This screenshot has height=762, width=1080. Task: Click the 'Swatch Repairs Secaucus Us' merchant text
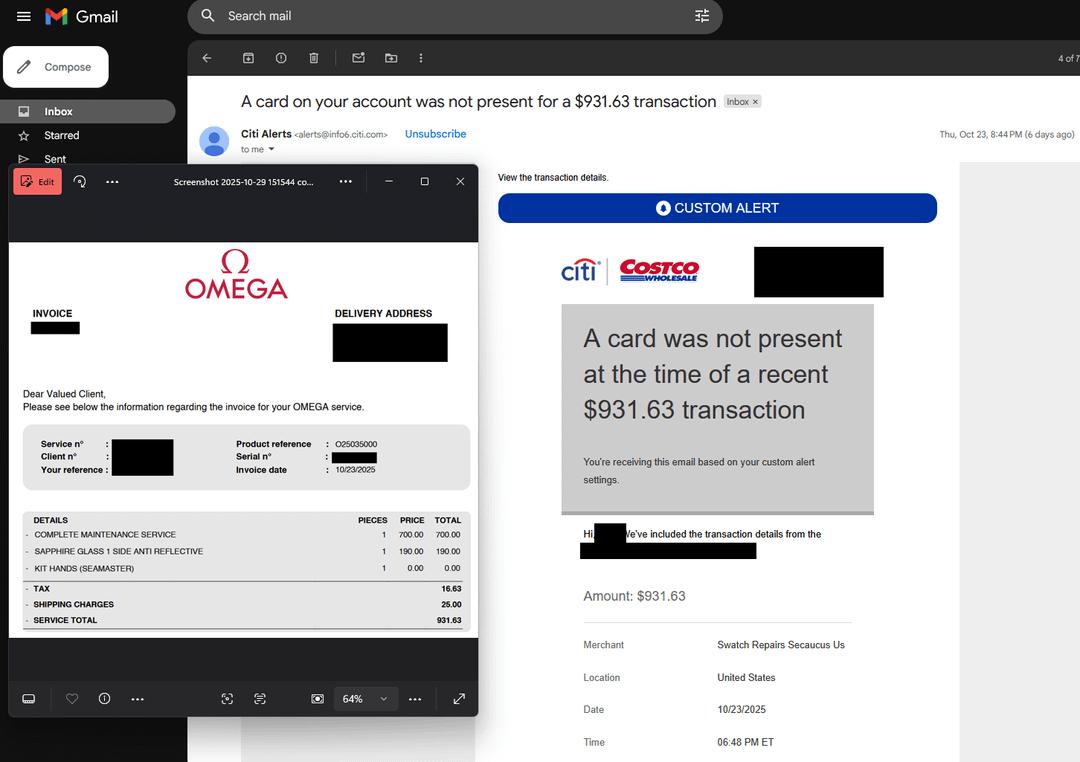click(x=780, y=645)
